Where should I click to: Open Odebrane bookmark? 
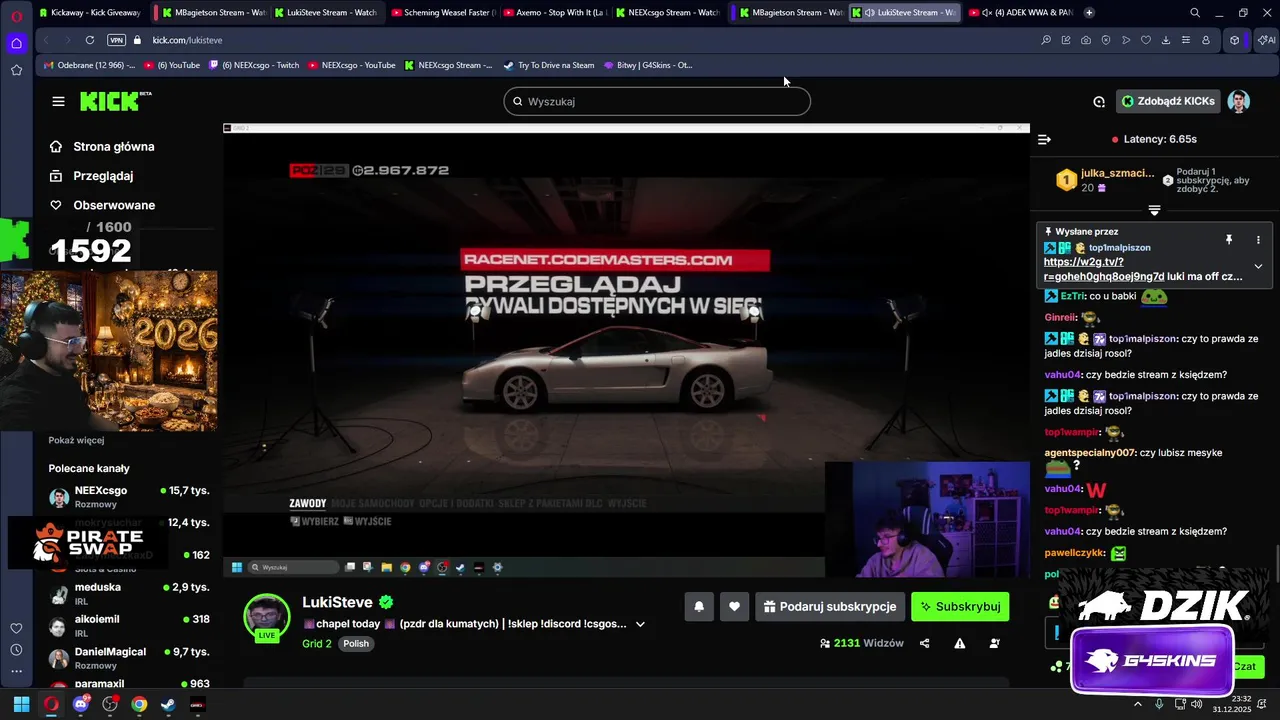point(88,65)
